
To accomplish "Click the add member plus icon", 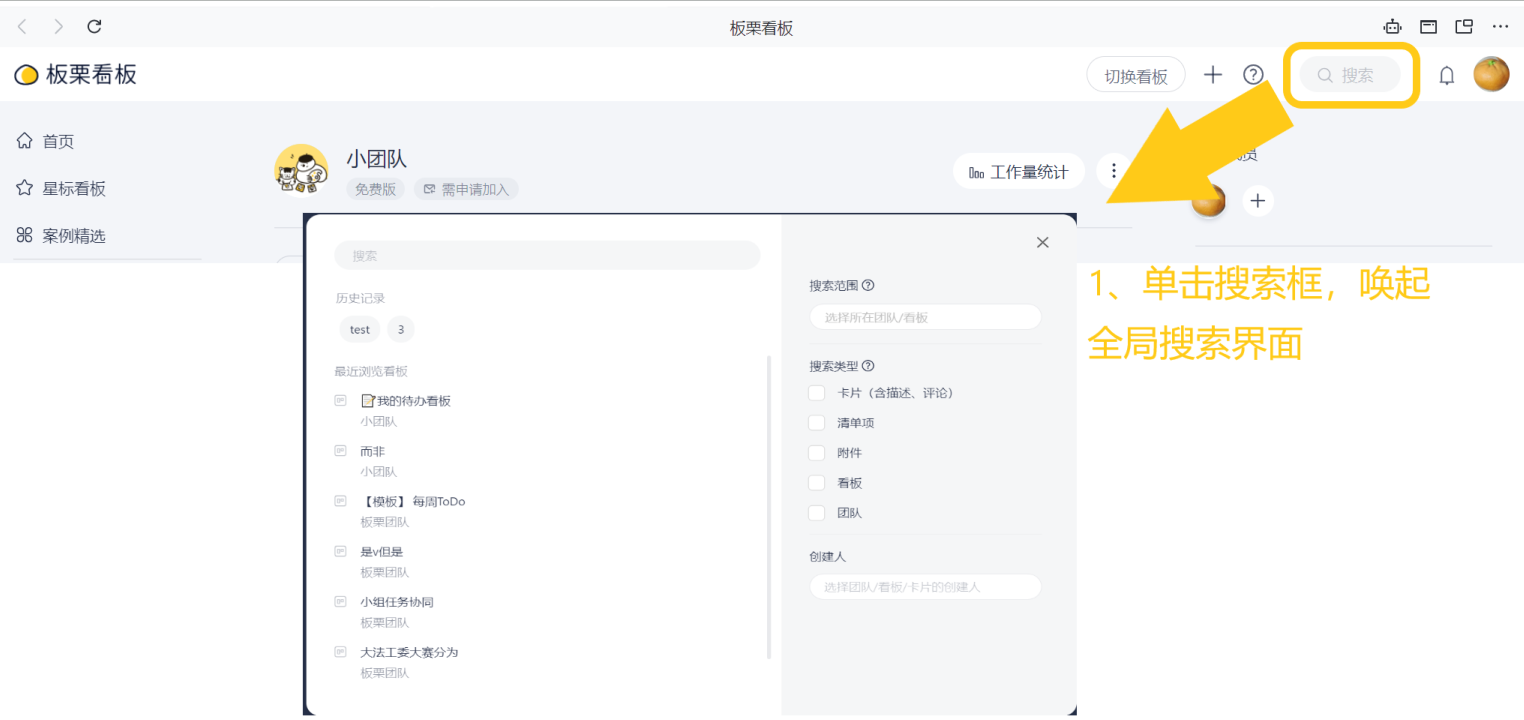I will coord(1257,201).
